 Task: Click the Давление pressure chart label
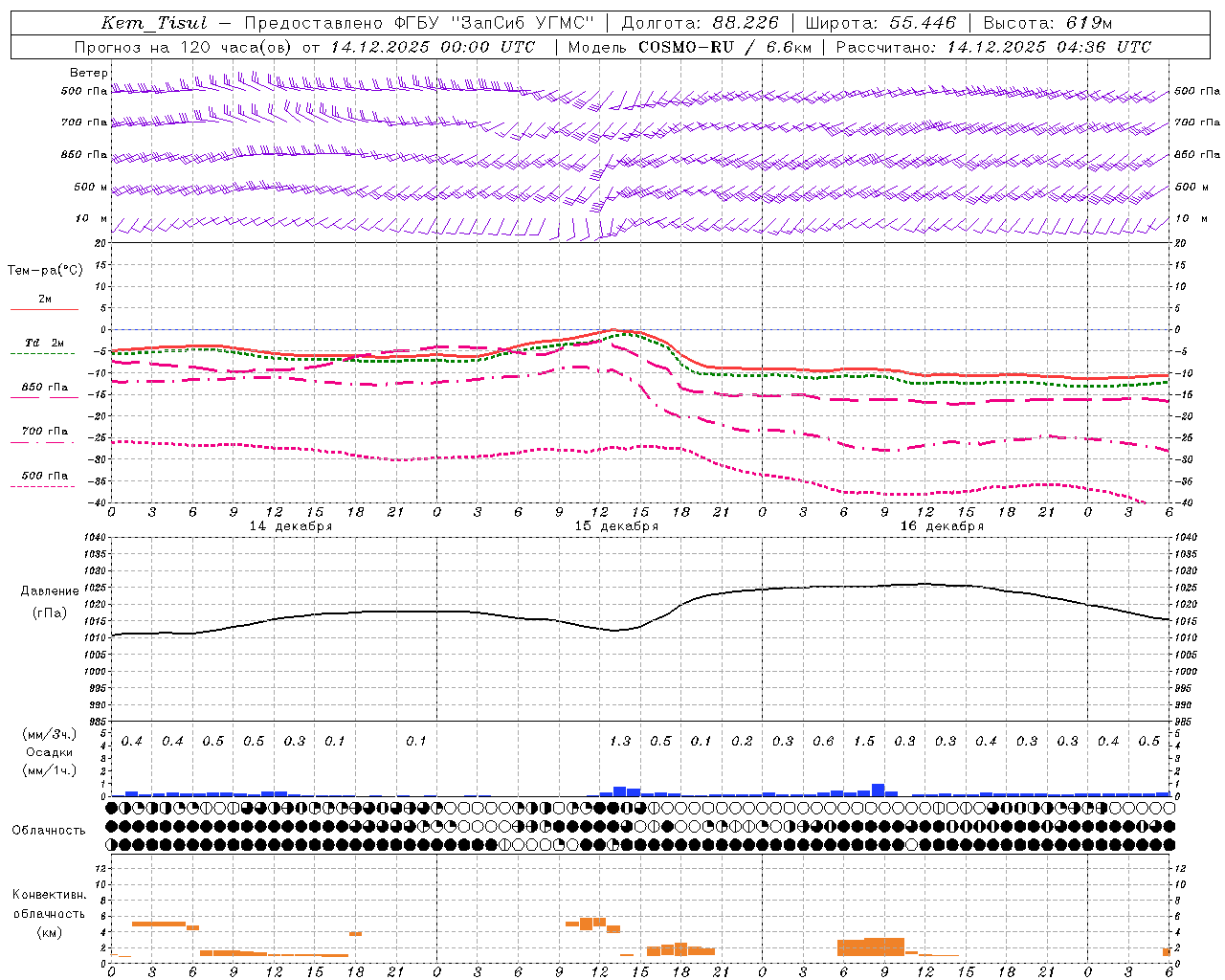50,591
